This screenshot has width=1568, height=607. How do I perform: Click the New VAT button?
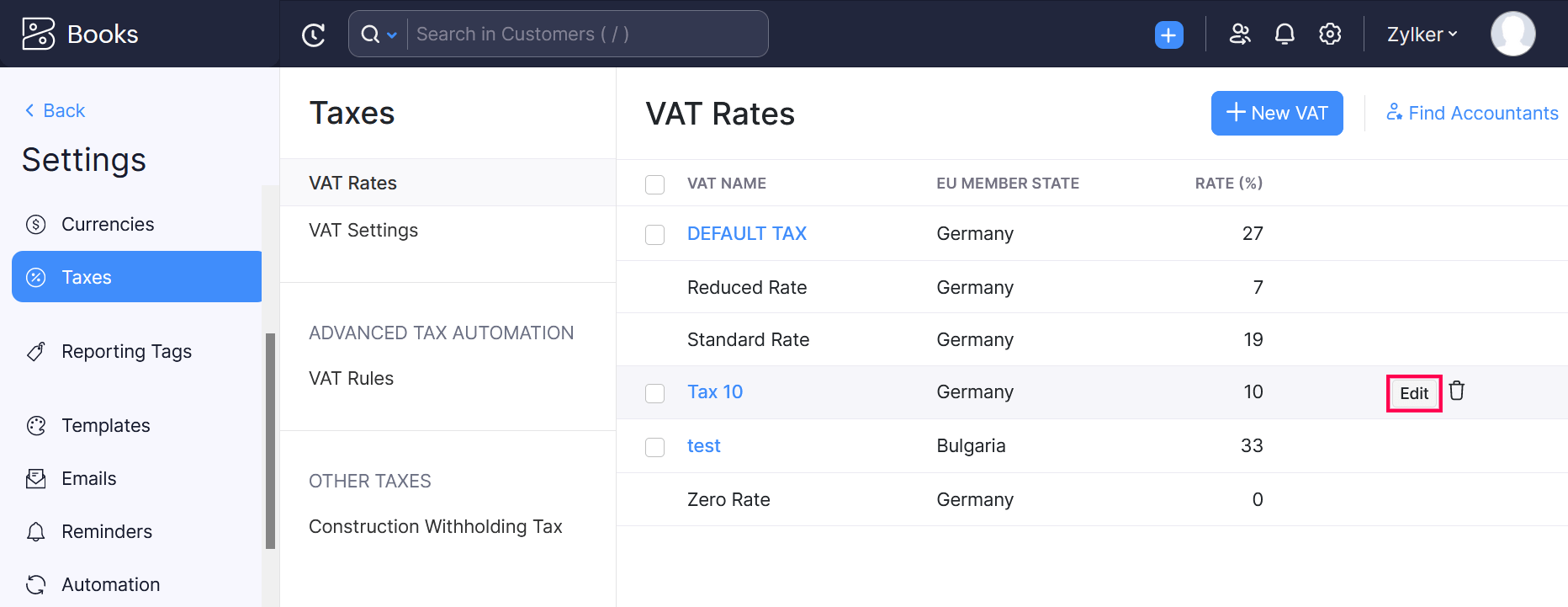tap(1276, 113)
